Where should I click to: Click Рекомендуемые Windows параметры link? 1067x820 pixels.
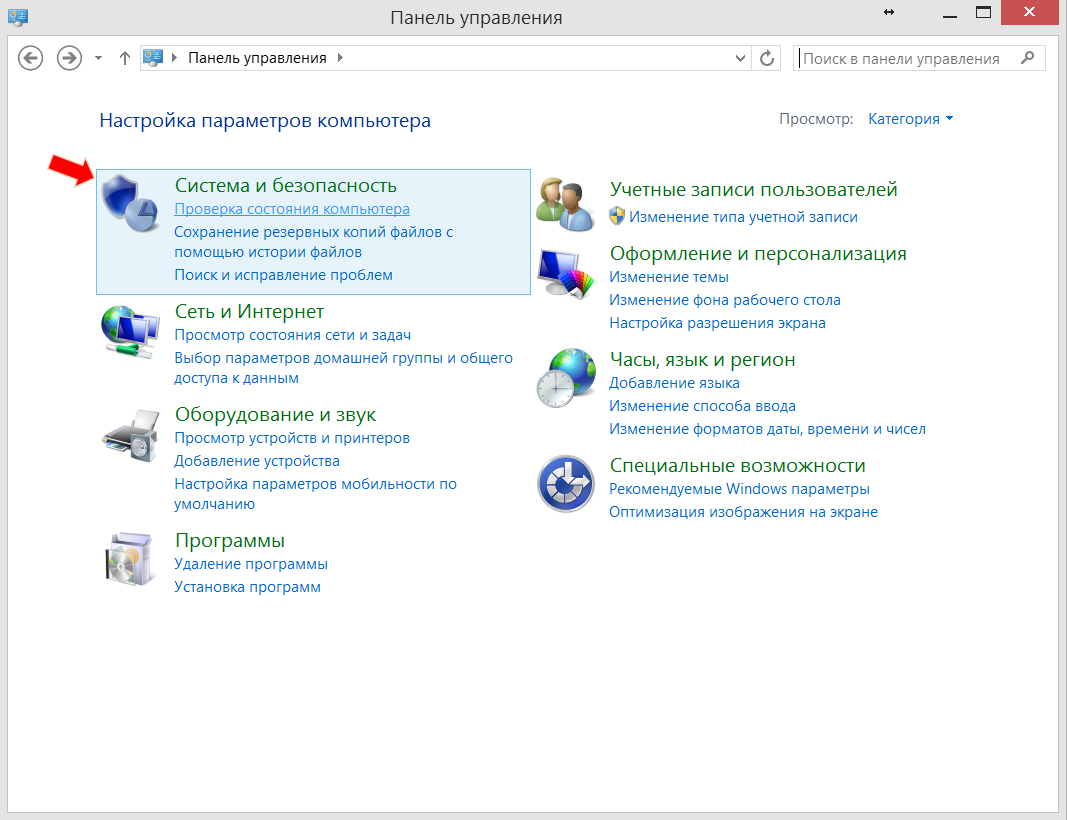tap(740, 489)
